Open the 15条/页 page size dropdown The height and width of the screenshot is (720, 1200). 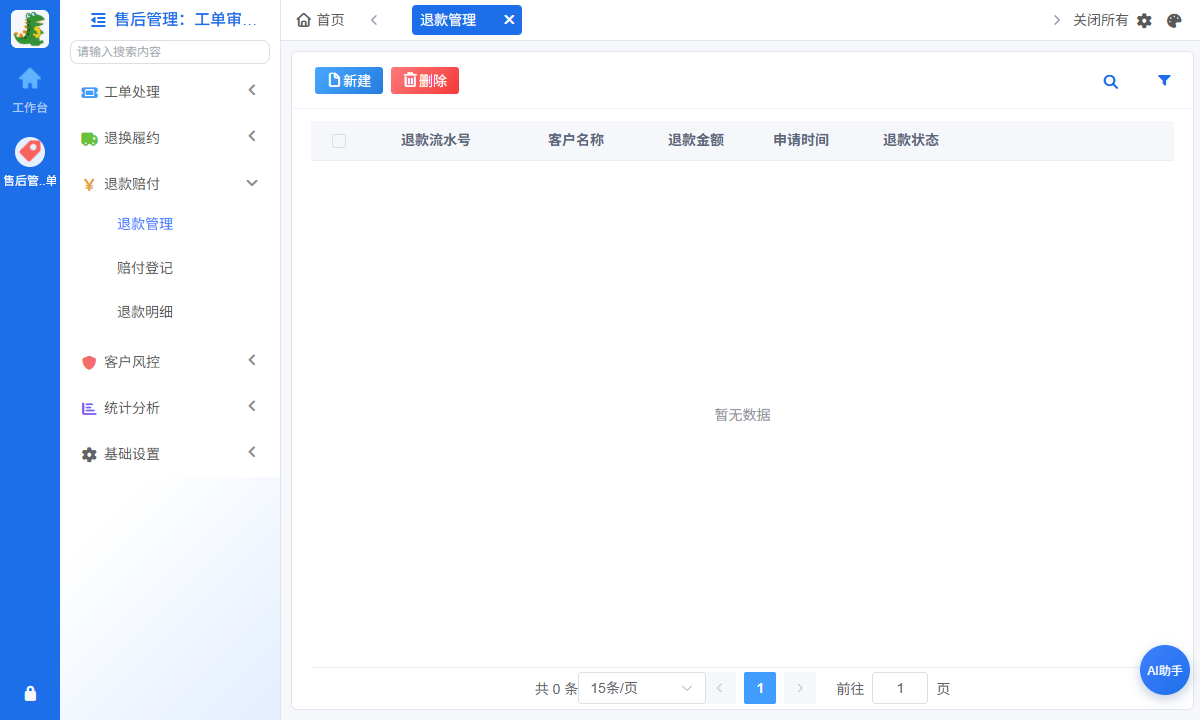click(x=642, y=688)
